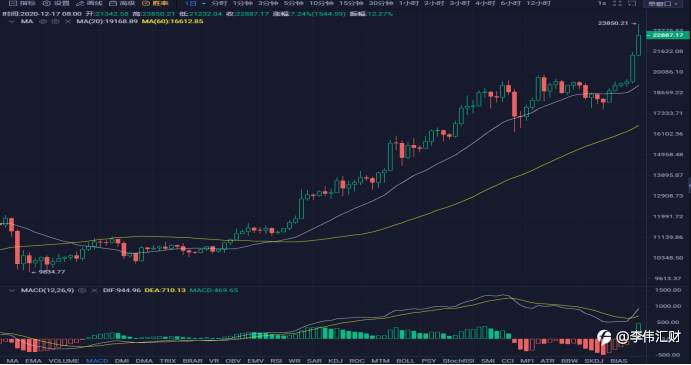Click the yellow DEA:710.13 readout
Image resolution: width=691 pixels, height=365 pixels.
tap(165, 290)
